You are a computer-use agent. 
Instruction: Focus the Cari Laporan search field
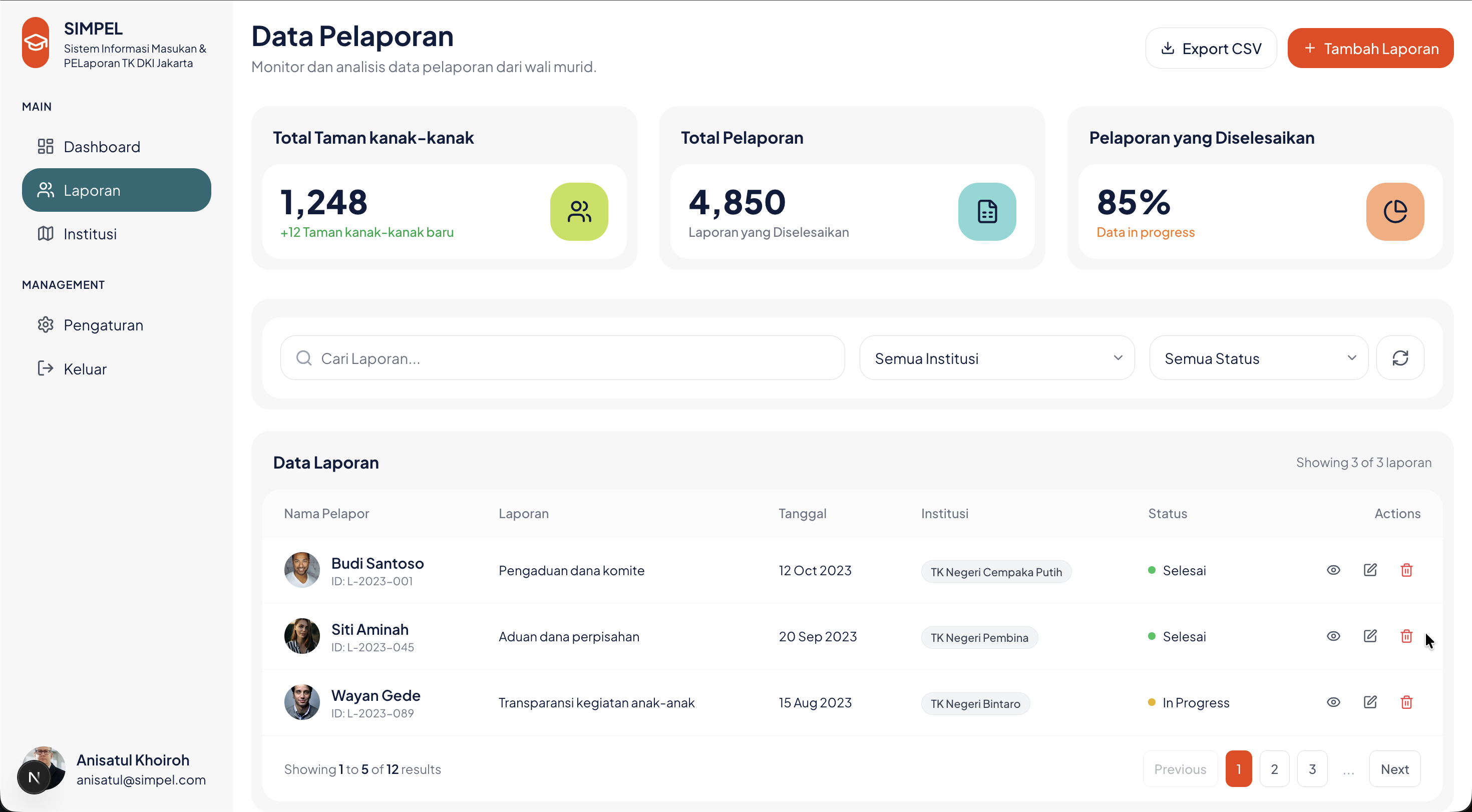pyautogui.click(x=562, y=358)
